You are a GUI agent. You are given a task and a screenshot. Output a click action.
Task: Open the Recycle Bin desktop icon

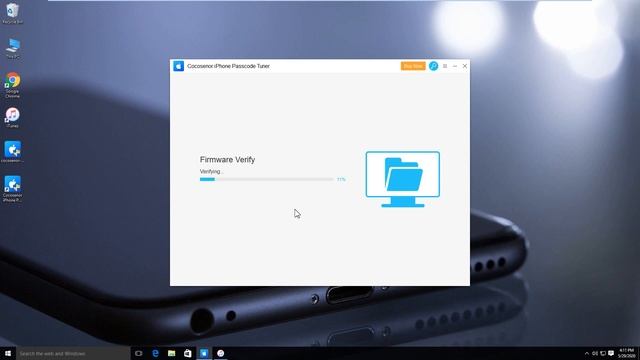tap(13, 13)
